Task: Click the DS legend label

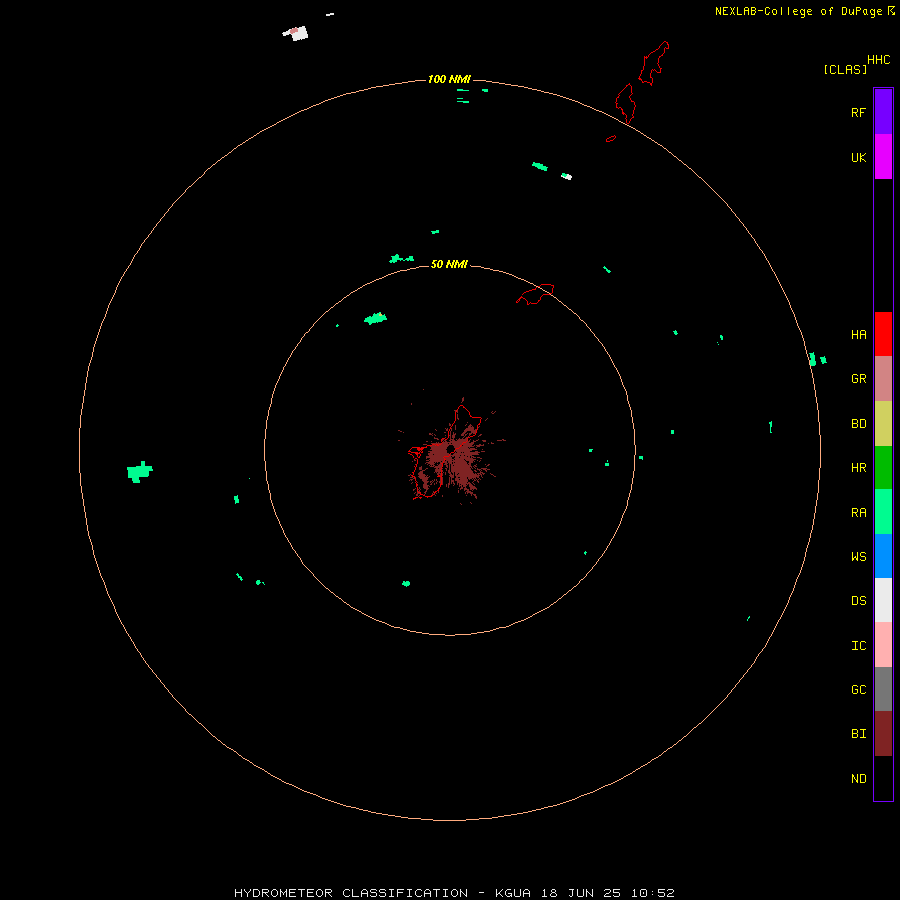Action: (x=858, y=600)
